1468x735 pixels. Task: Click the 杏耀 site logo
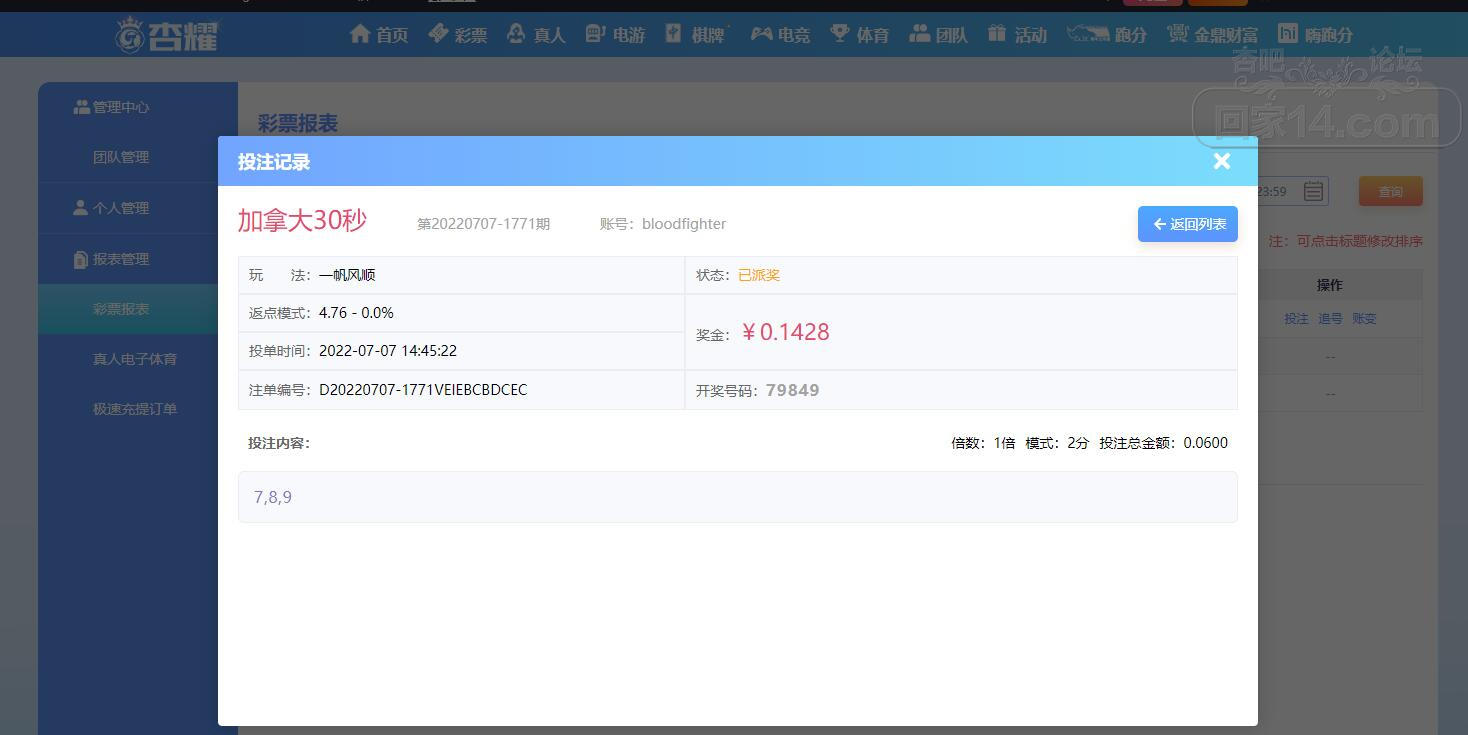tap(166, 35)
